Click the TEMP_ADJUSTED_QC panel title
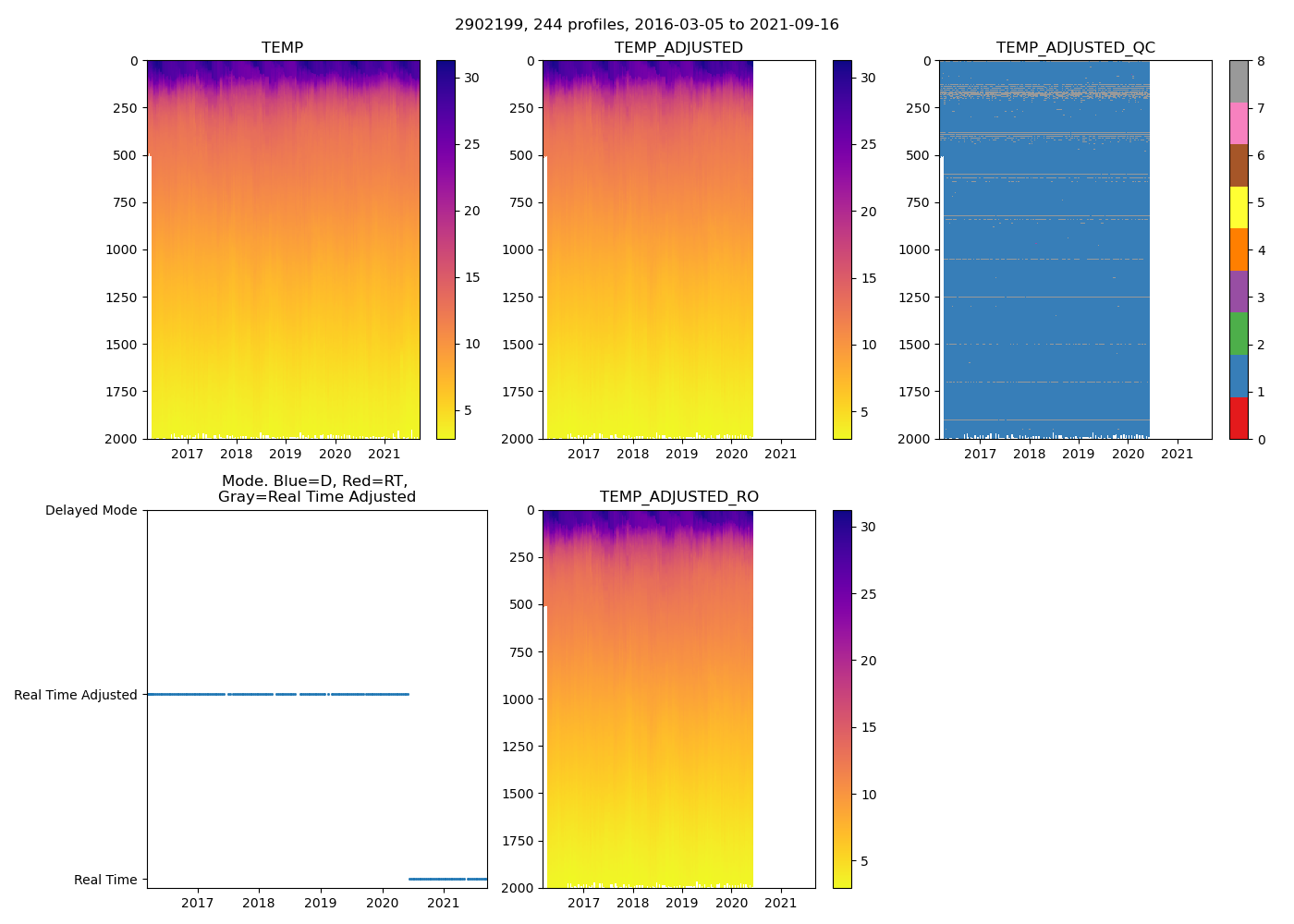The width and height of the screenshot is (1294, 924). pyautogui.click(x=1075, y=48)
